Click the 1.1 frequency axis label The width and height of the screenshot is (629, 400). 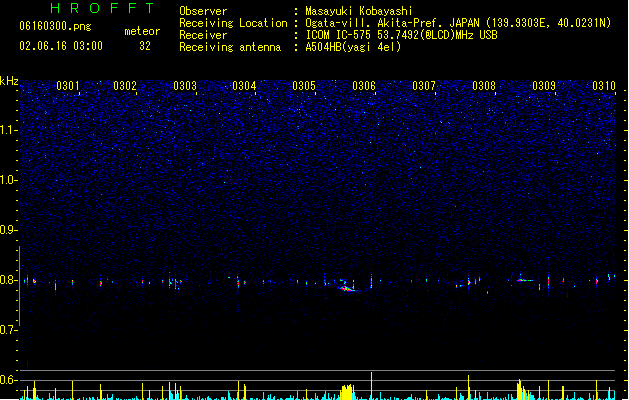click(x=8, y=130)
